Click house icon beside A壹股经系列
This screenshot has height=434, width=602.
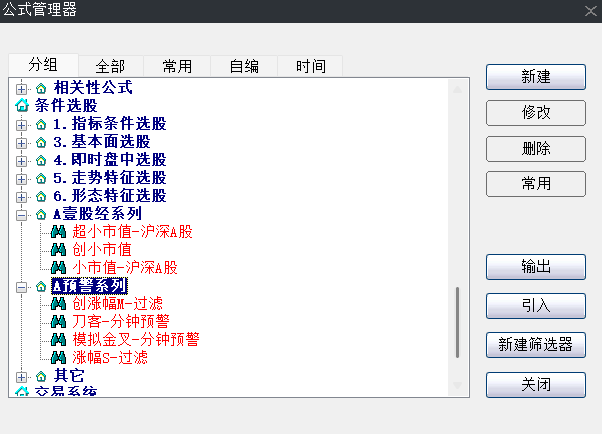41,214
